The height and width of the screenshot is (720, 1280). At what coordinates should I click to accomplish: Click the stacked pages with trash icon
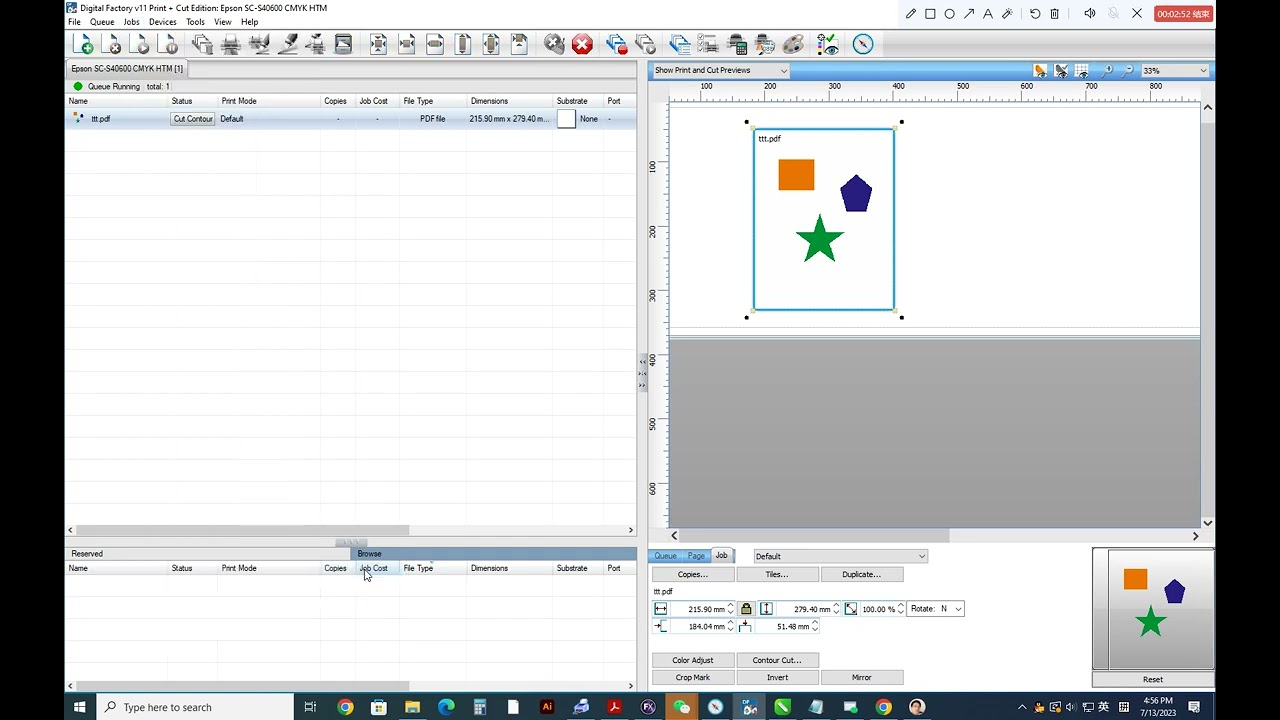(x=202, y=44)
